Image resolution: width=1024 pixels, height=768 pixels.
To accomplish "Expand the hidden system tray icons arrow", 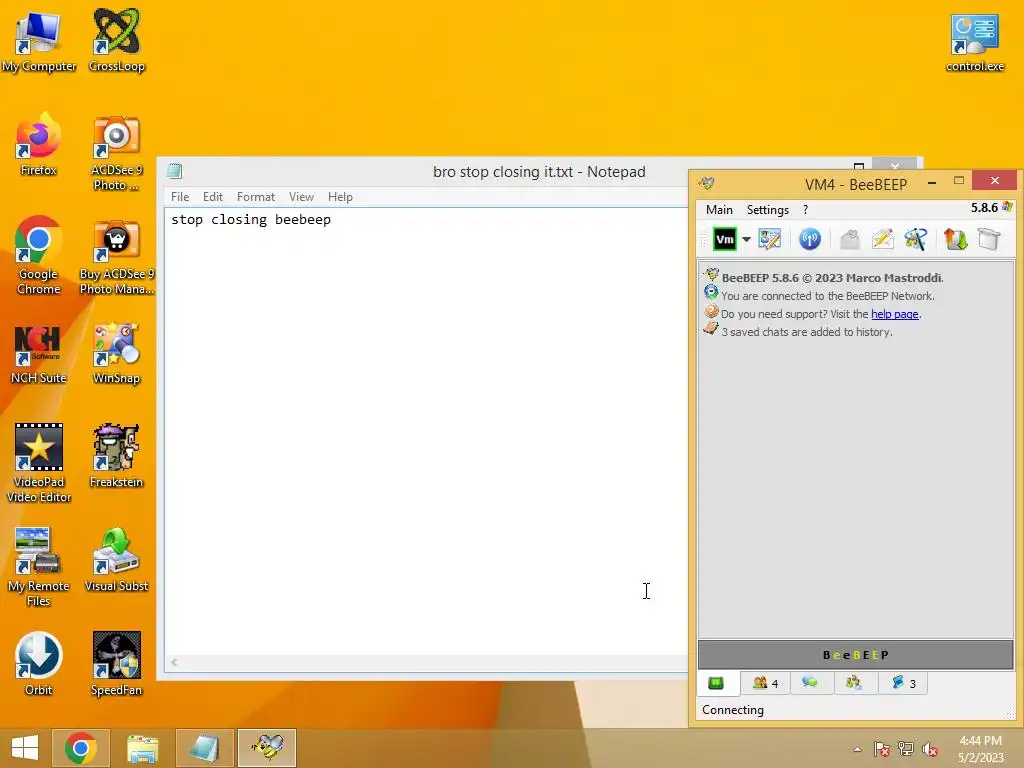I will tap(857, 749).
